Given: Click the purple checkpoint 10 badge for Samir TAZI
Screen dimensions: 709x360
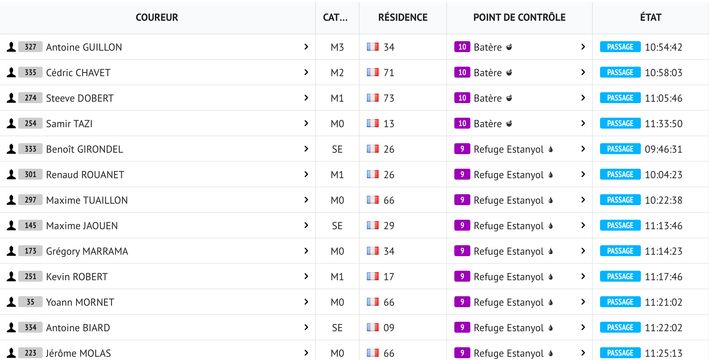Looking at the screenshot, I should [x=462, y=123].
